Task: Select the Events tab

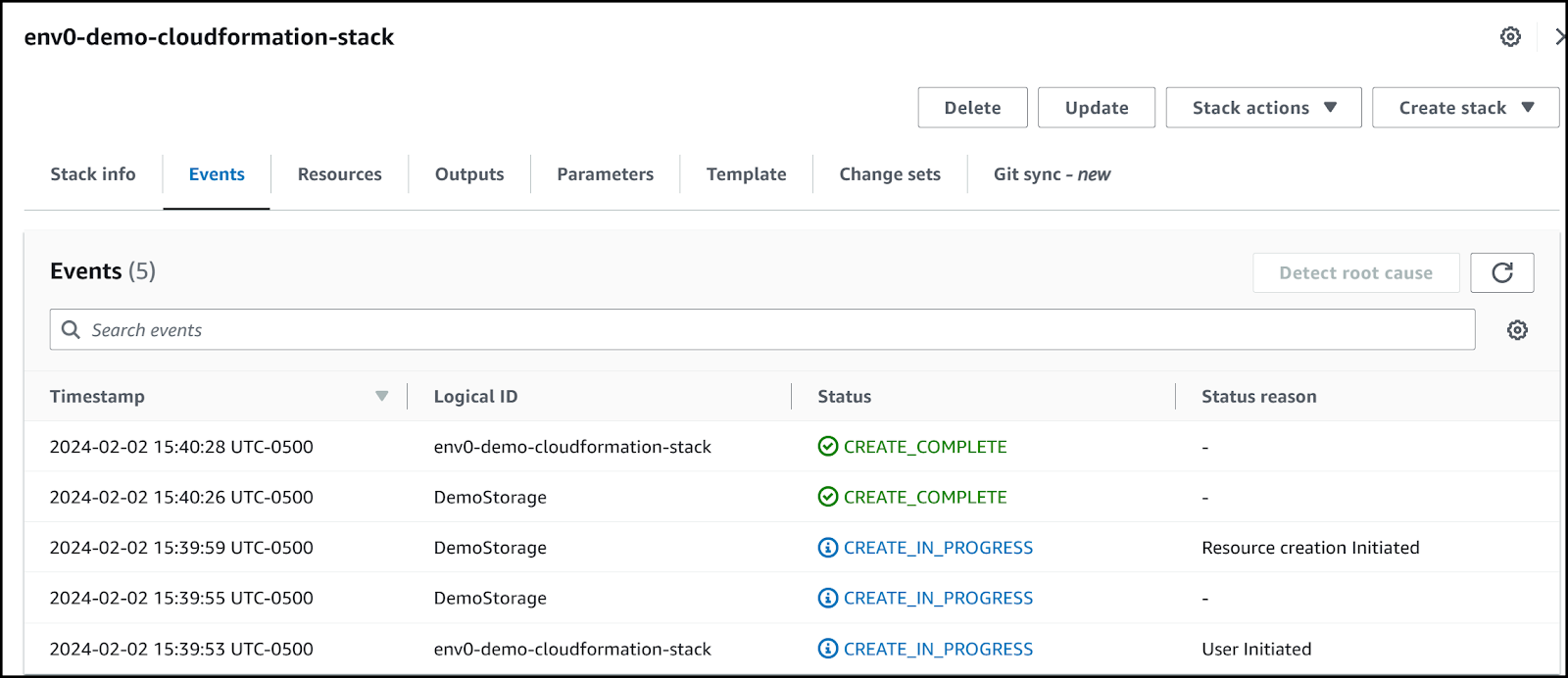Action: pos(217,174)
